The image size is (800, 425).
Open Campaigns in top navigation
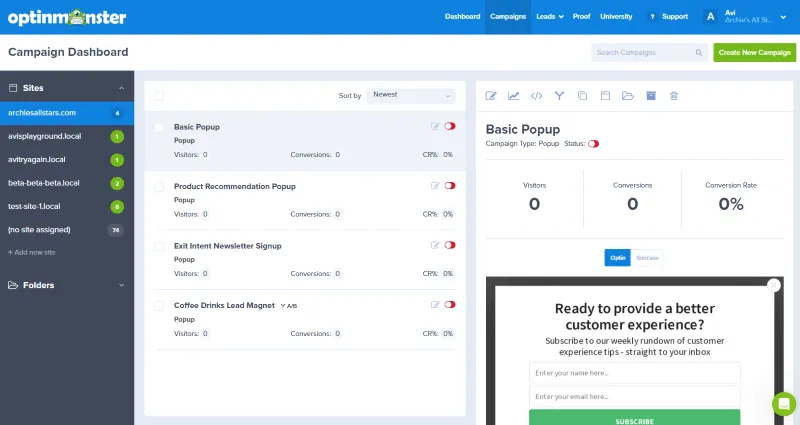(508, 17)
